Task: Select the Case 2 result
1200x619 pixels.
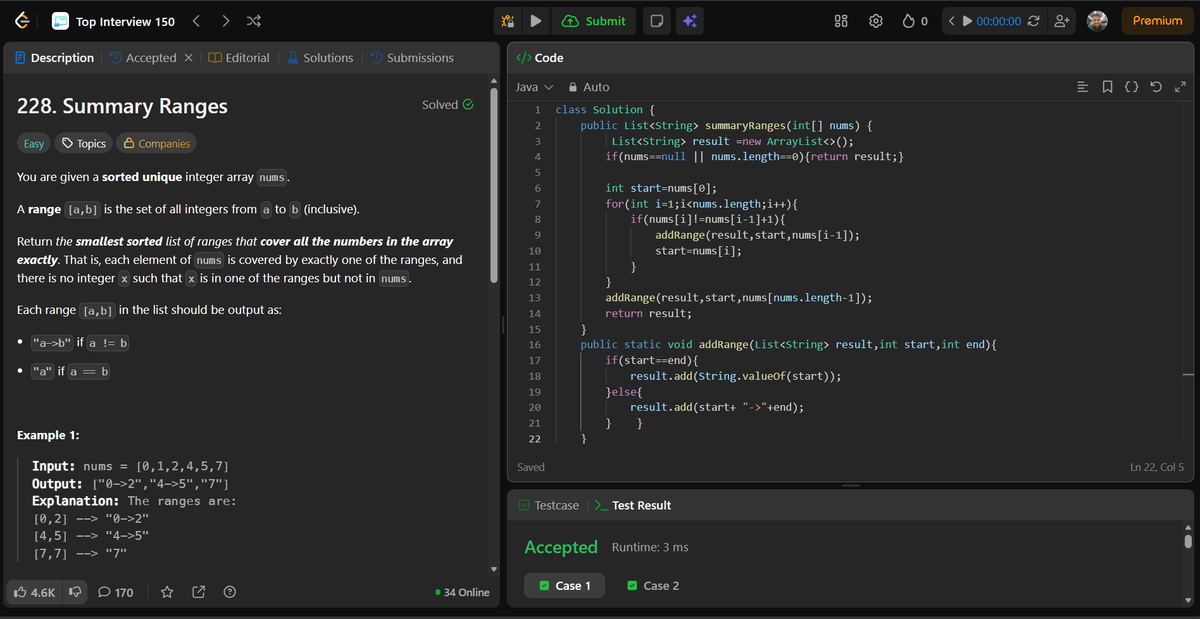Action: click(x=653, y=586)
